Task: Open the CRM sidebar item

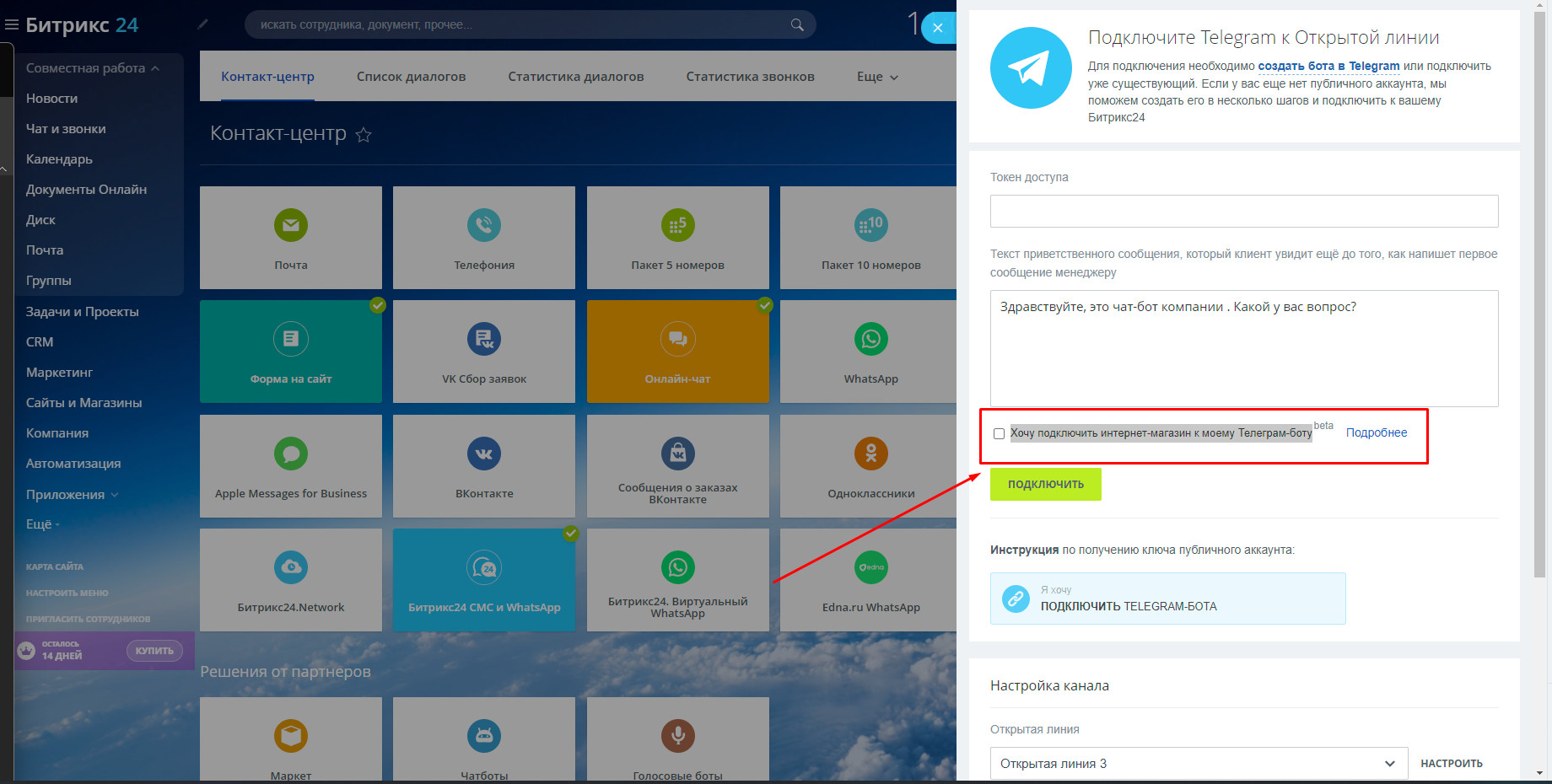Action: [x=40, y=342]
